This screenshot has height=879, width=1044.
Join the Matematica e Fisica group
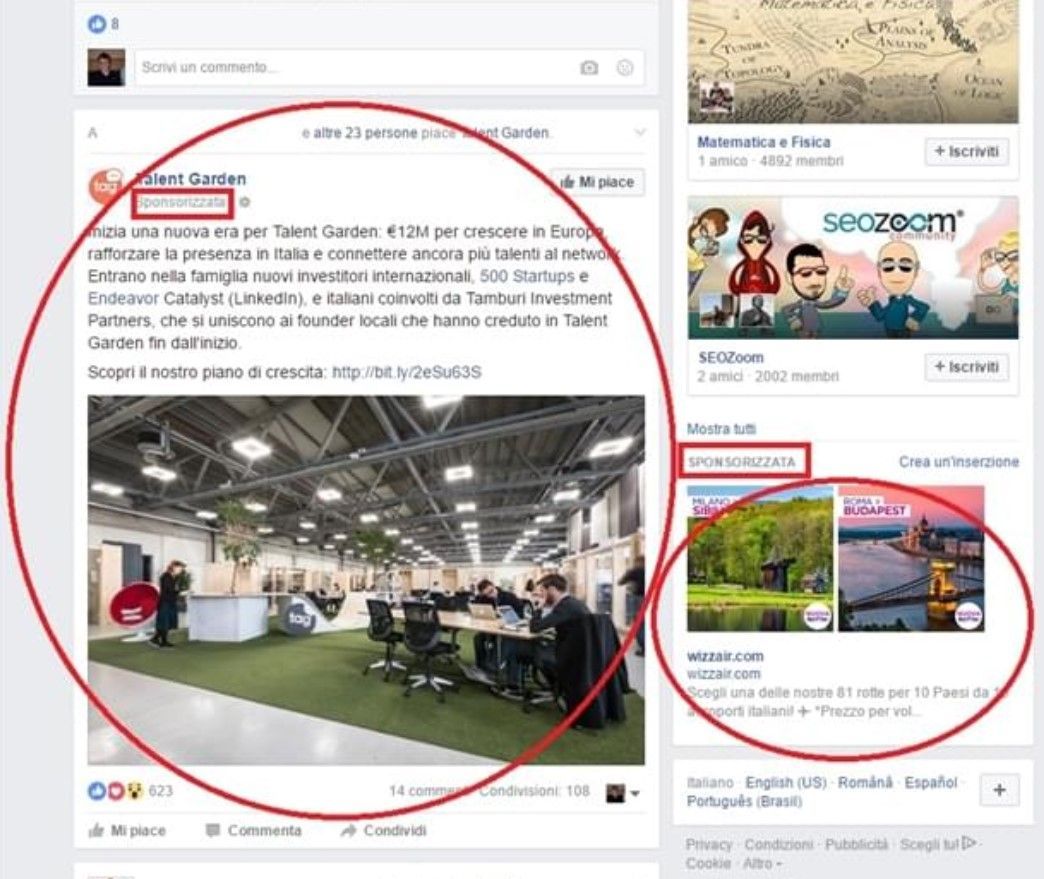pyautogui.click(x=967, y=151)
